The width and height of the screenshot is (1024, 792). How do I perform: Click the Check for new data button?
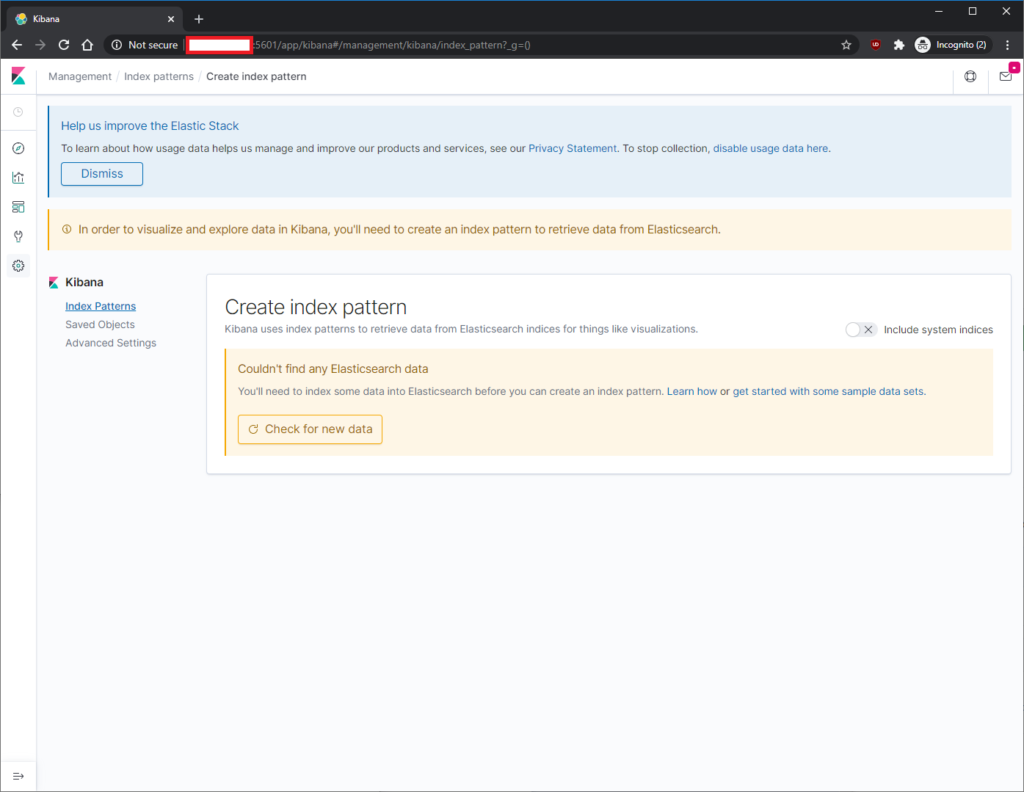310,429
